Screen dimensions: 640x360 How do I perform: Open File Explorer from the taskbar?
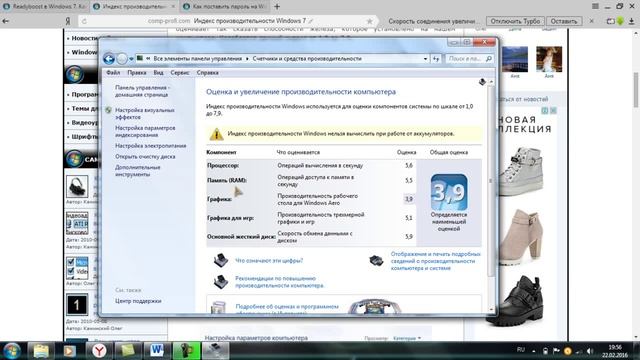coord(41,351)
